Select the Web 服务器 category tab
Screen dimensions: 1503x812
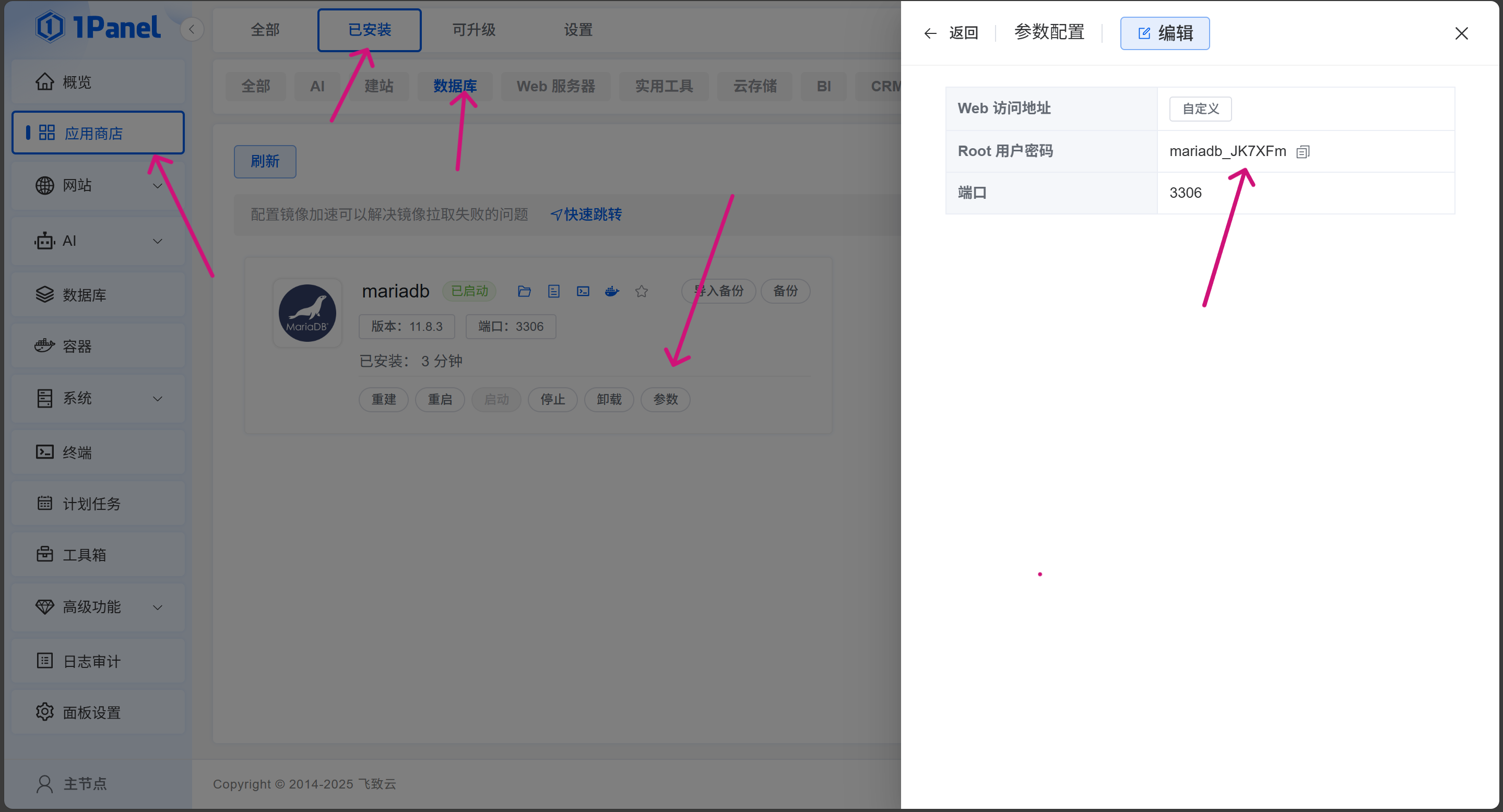click(555, 86)
